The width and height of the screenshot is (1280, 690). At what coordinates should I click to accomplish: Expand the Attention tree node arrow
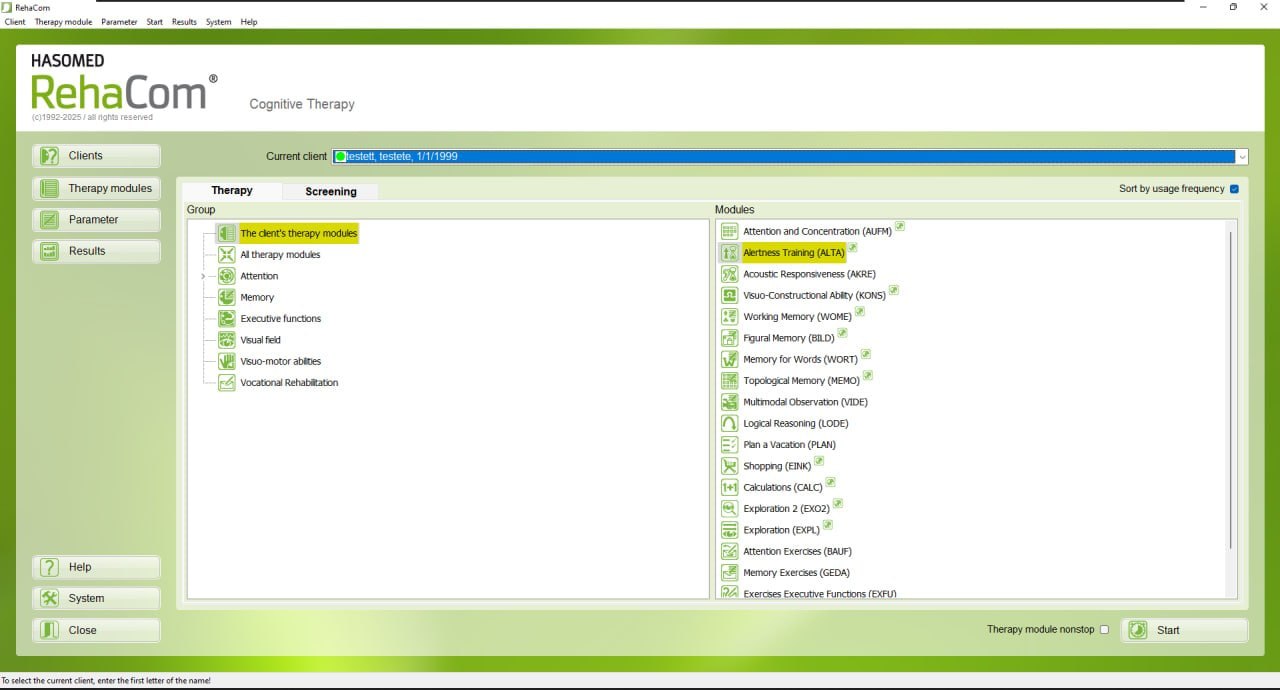point(203,276)
